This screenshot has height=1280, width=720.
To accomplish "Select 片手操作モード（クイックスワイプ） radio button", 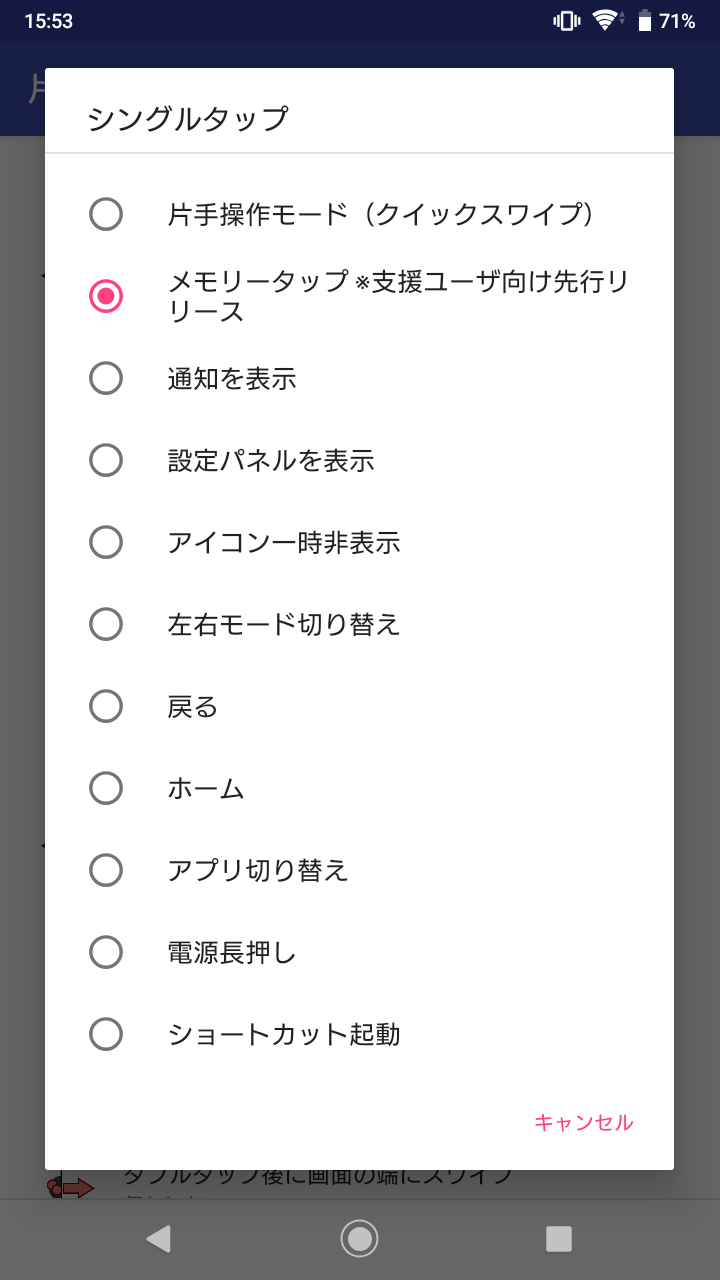I will point(106,214).
